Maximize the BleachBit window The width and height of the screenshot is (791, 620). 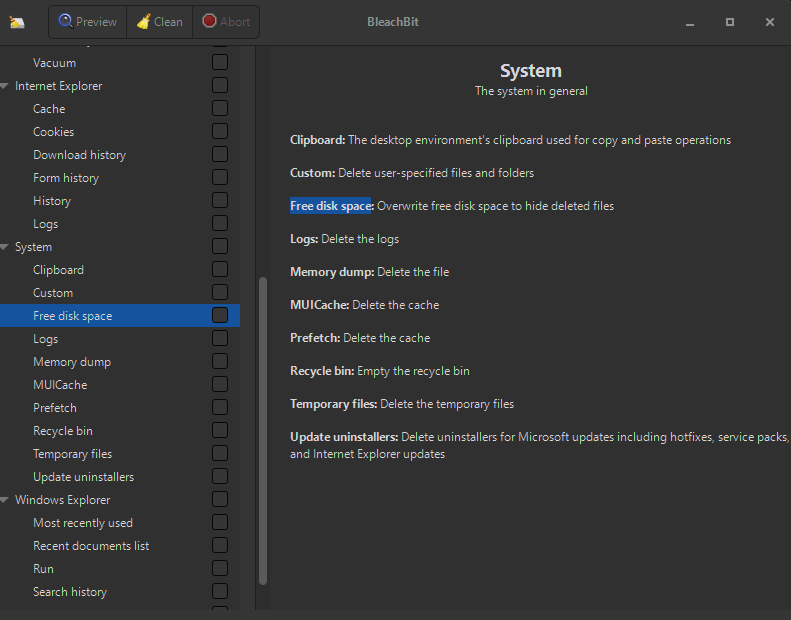pyautogui.click(x=729, y=22)
